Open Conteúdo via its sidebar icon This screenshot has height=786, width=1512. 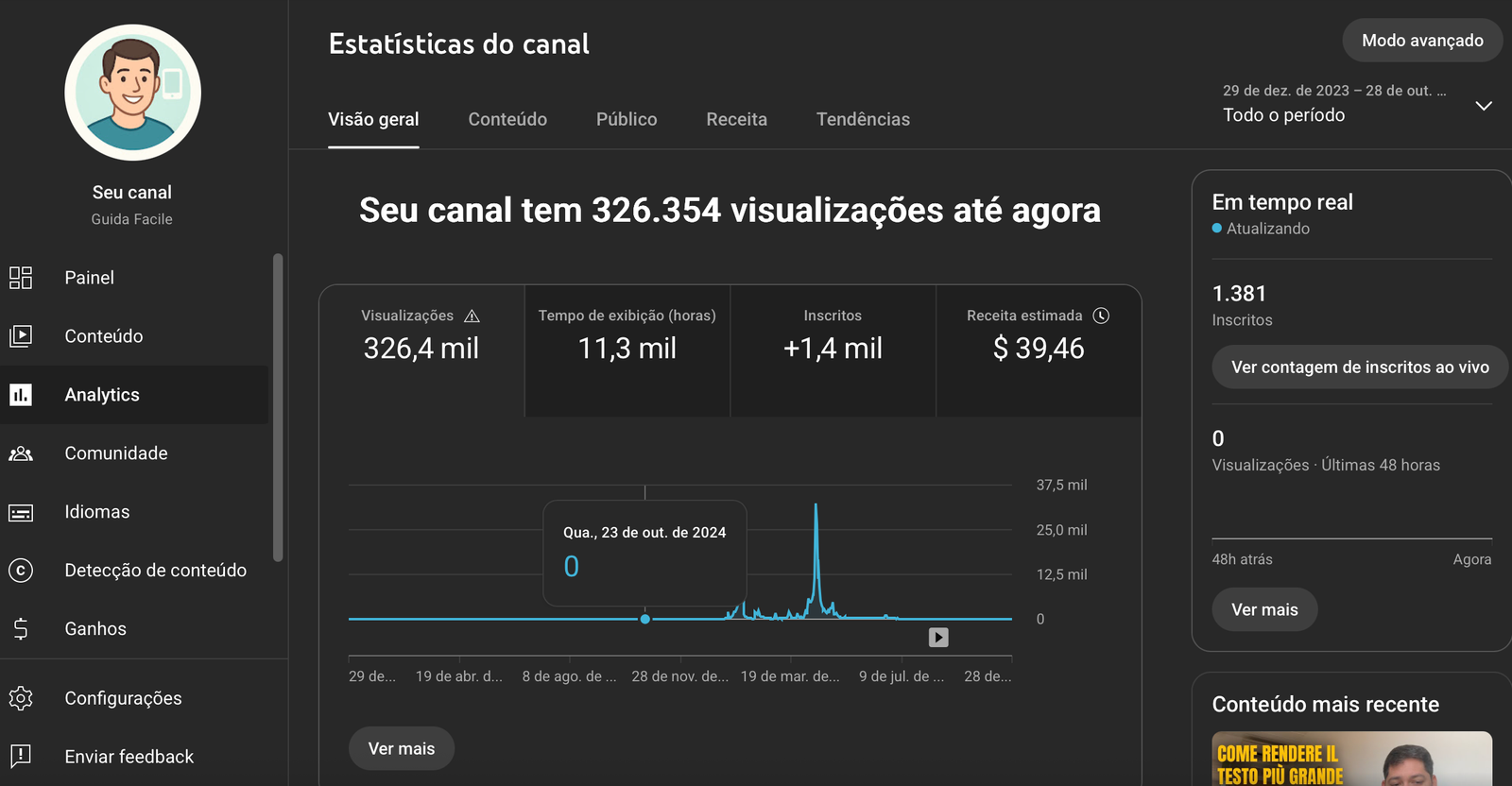pos(21,336)
